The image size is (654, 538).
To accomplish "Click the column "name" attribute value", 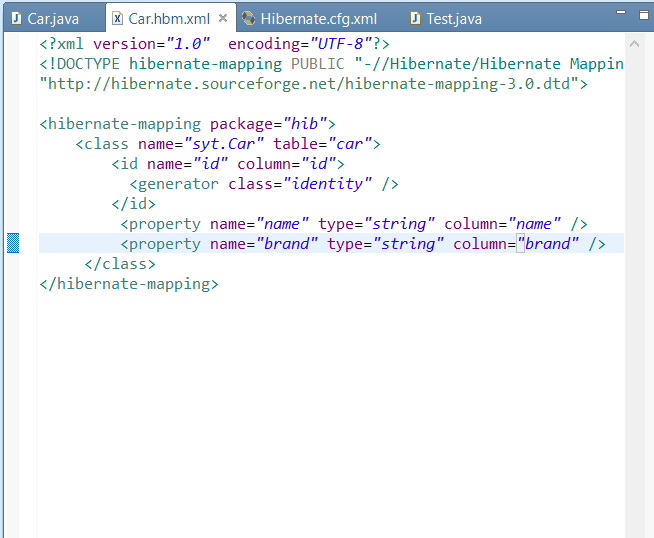I will [x=534, y=224].
